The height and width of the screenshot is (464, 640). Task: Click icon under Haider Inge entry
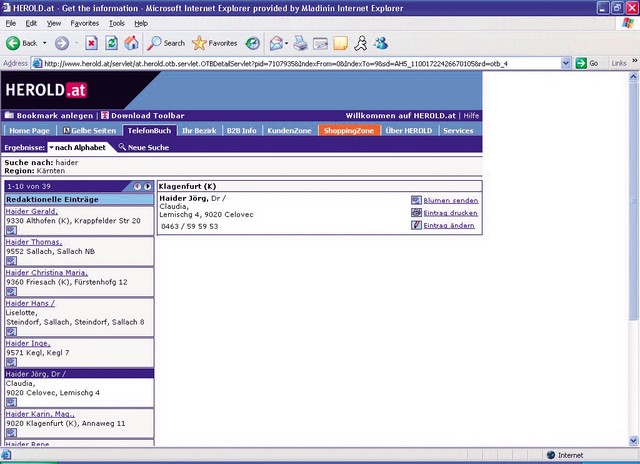11,362
